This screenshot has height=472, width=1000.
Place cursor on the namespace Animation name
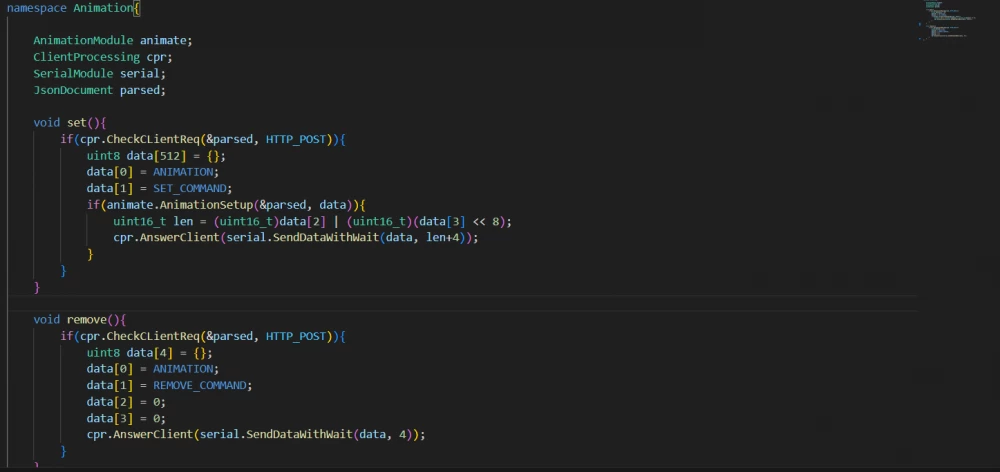point(105,7)
